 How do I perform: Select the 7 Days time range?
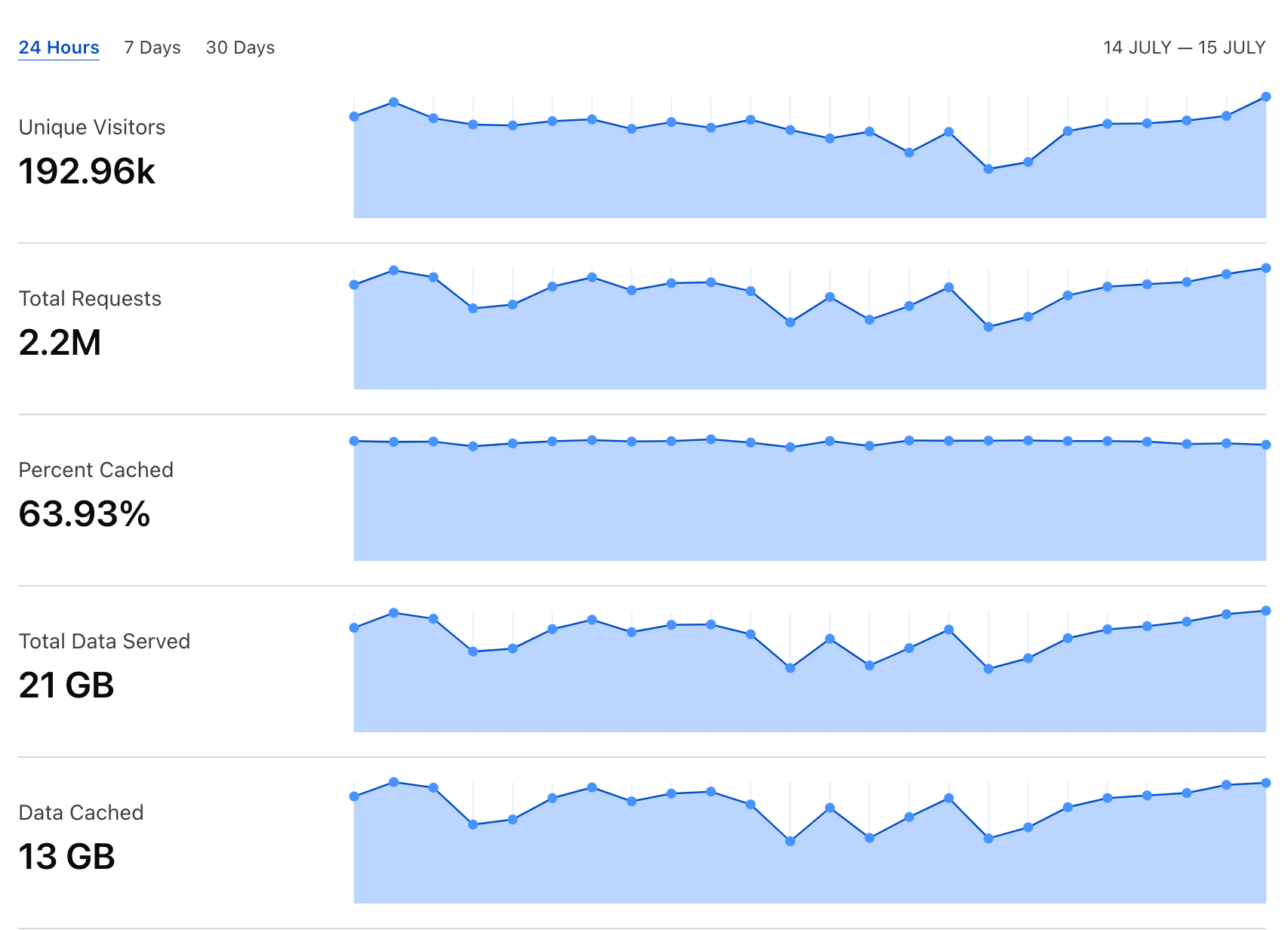tap(153, 48)
